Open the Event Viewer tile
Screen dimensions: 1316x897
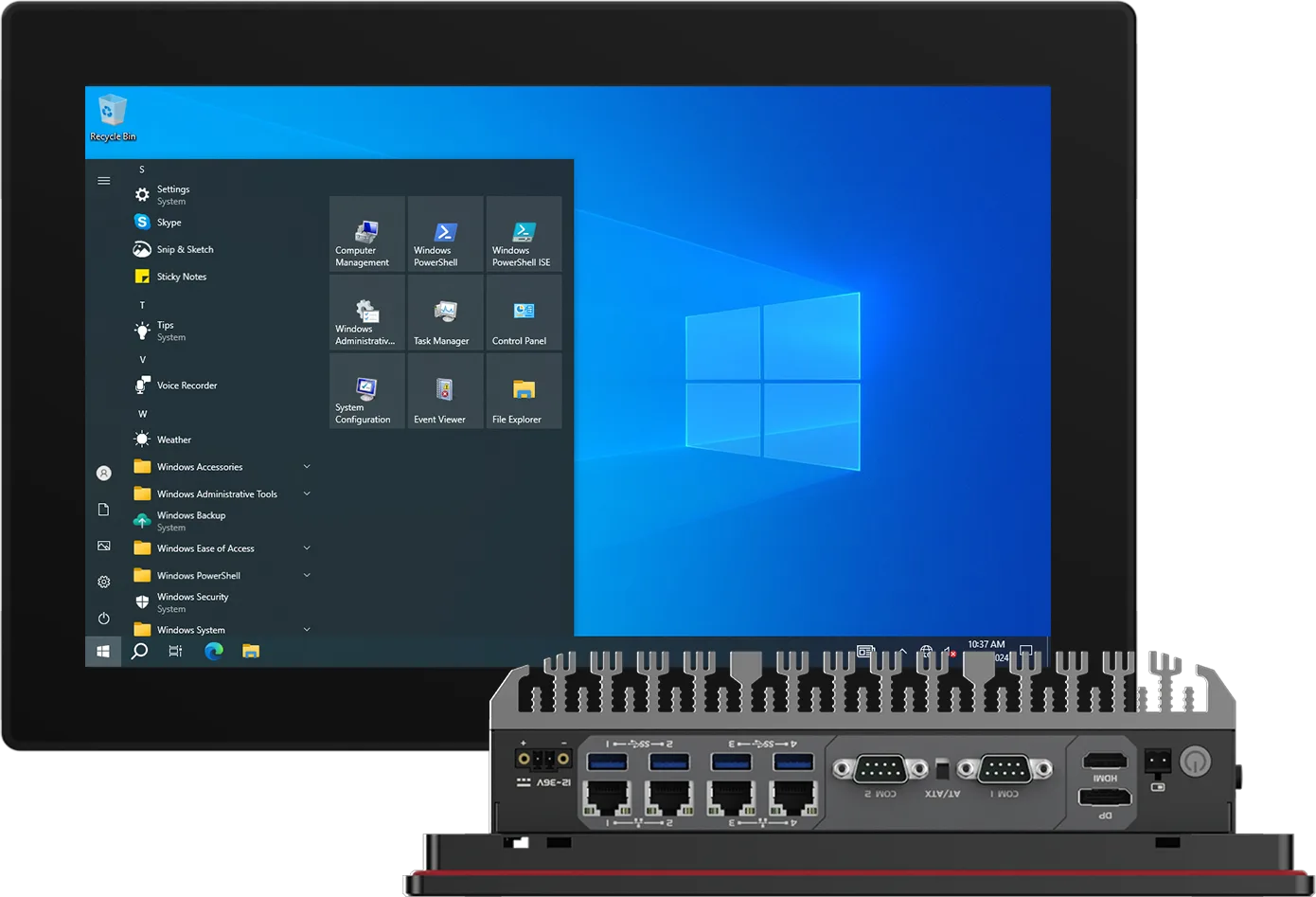446,391
